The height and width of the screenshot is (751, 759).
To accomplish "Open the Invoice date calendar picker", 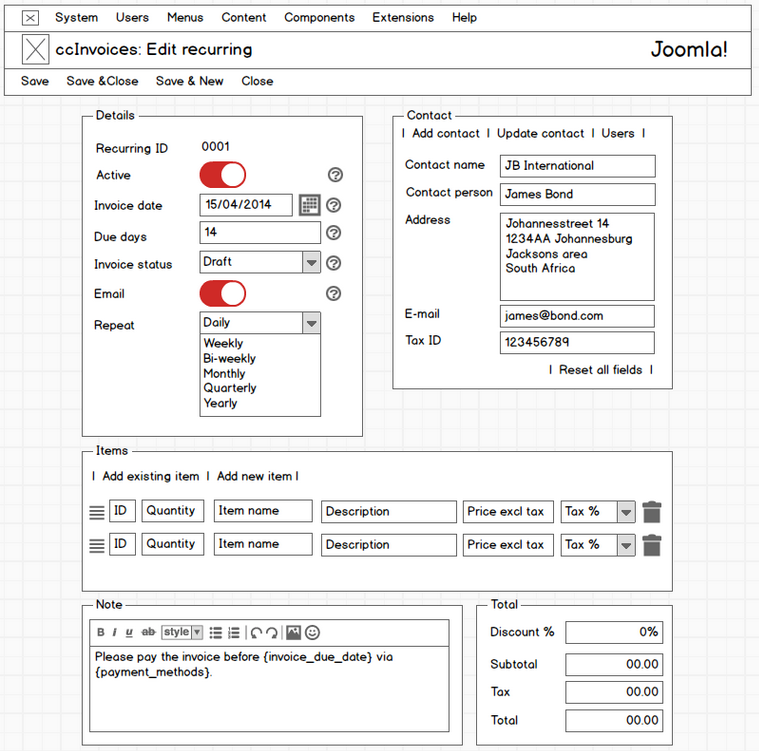I will click(310, 205).
